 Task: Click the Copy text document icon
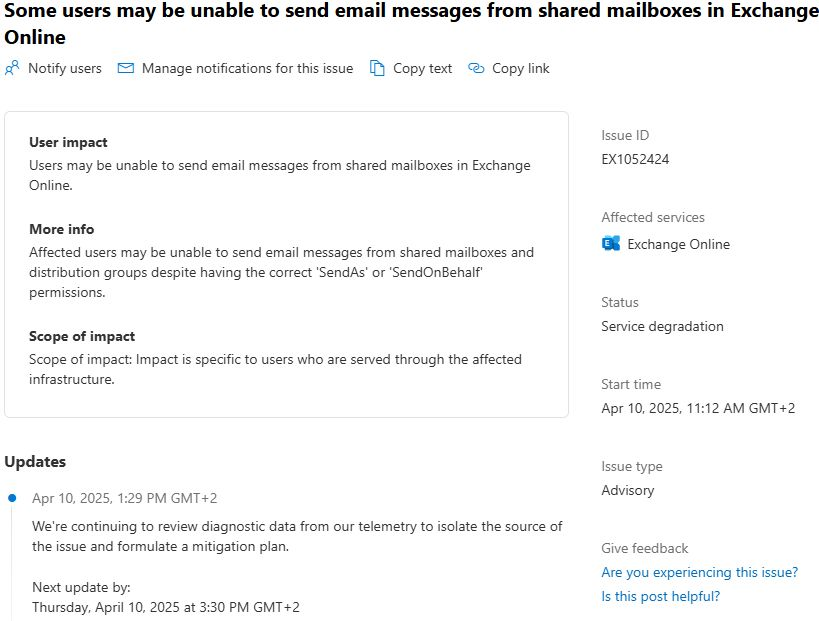coord(377,68)
